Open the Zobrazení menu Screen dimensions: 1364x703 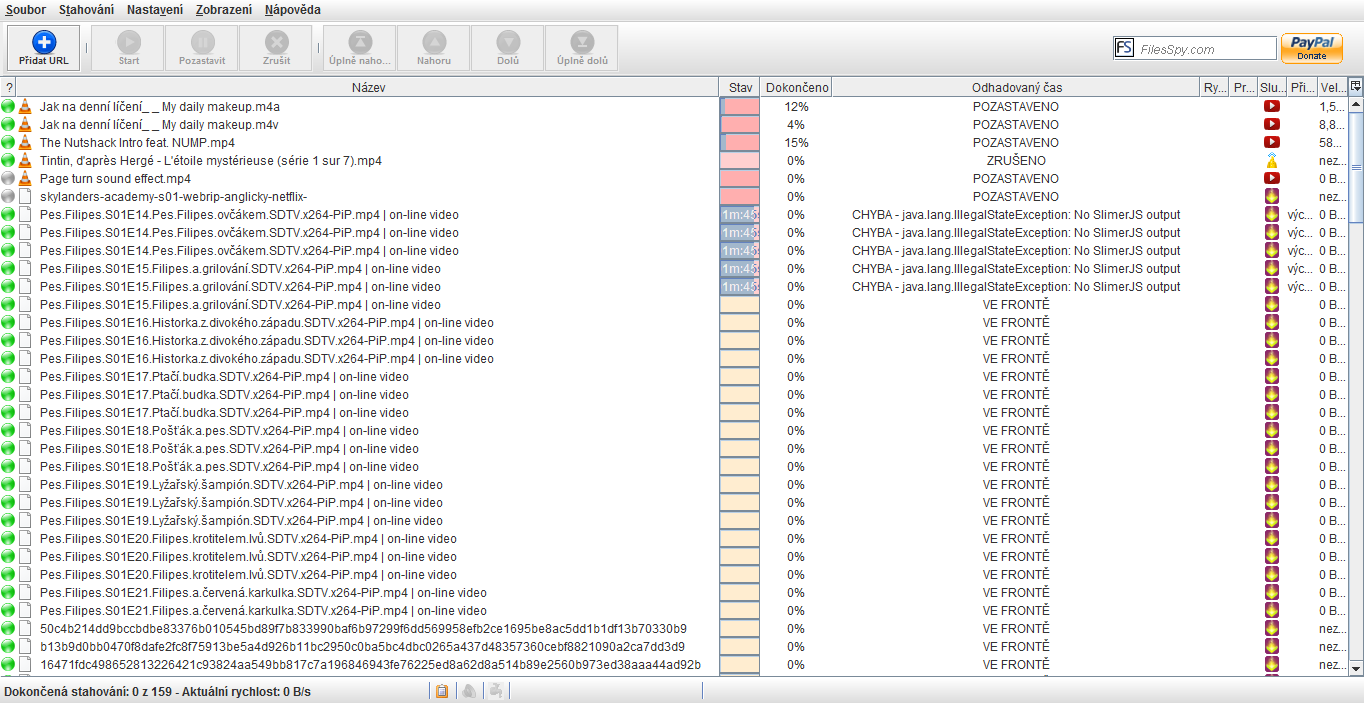(x=224, y=10)
